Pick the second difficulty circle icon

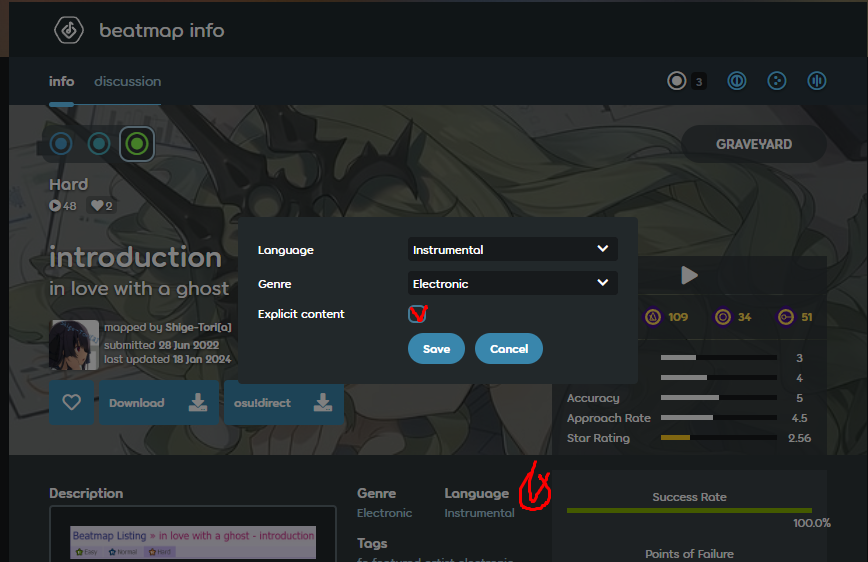point(99,144)
